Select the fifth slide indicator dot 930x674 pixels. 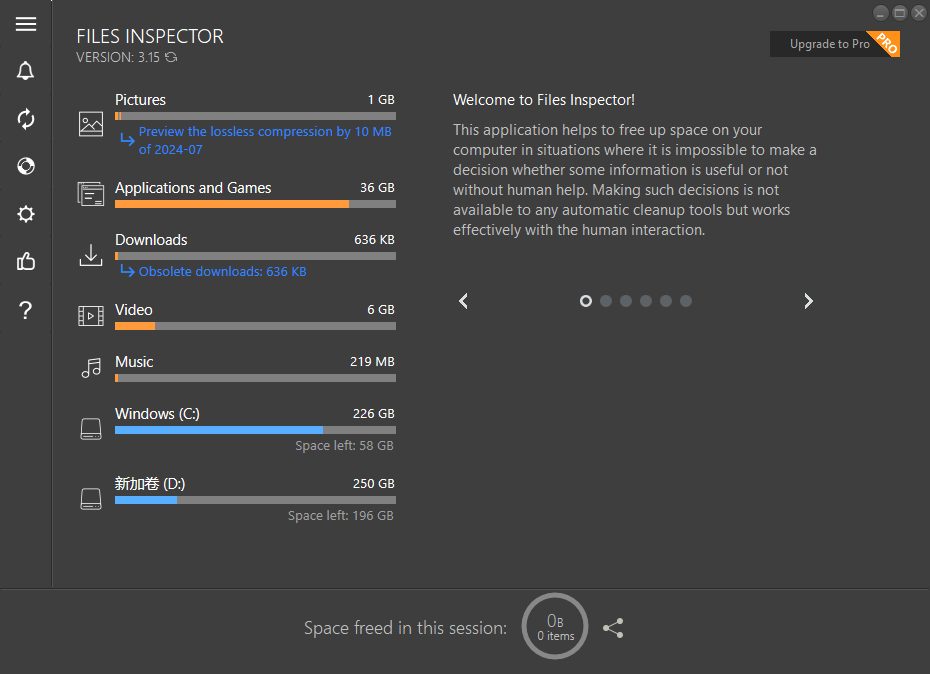tap(666, 301)
